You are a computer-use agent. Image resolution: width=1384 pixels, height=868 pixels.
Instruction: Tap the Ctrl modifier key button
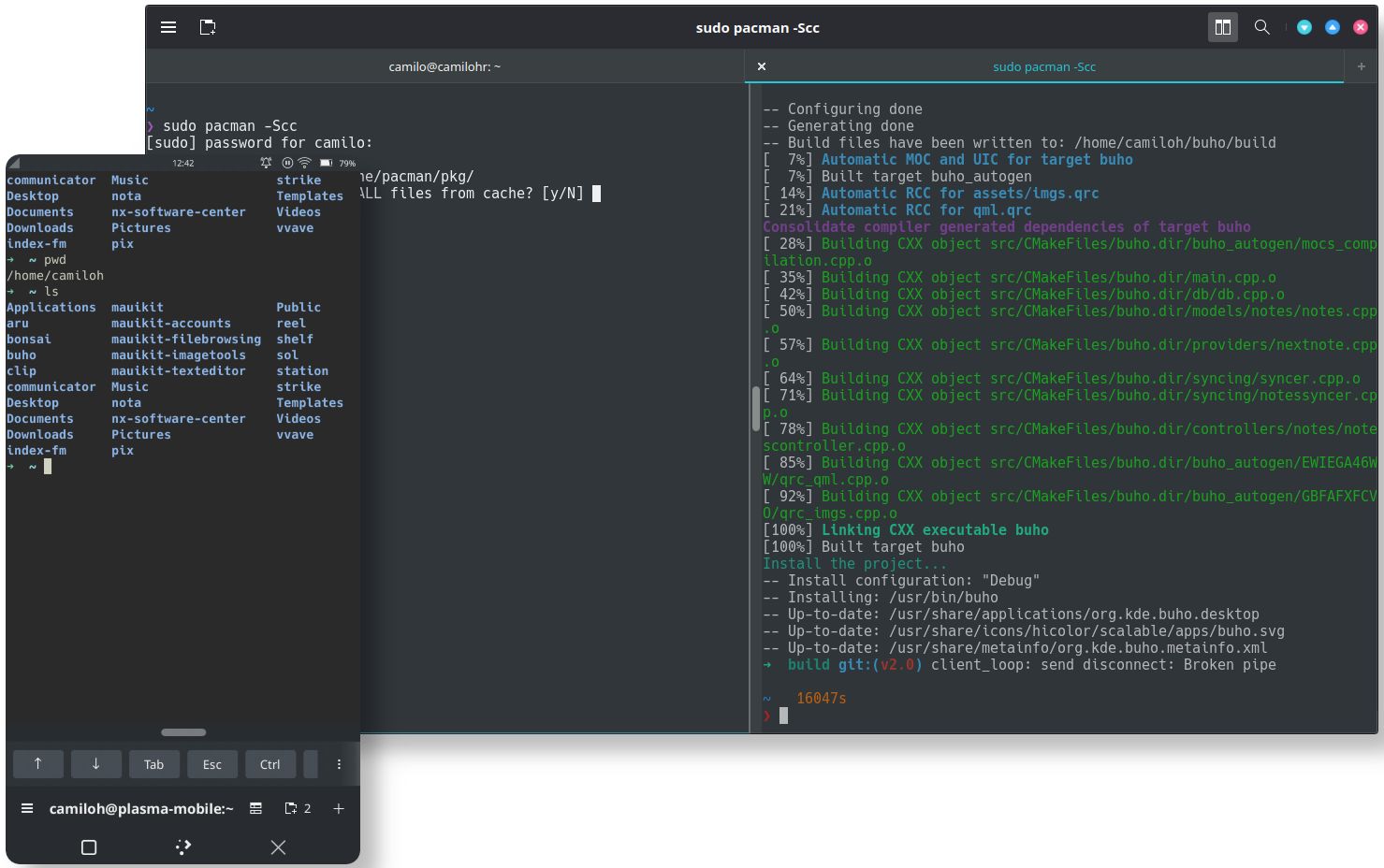pos(270,764)
